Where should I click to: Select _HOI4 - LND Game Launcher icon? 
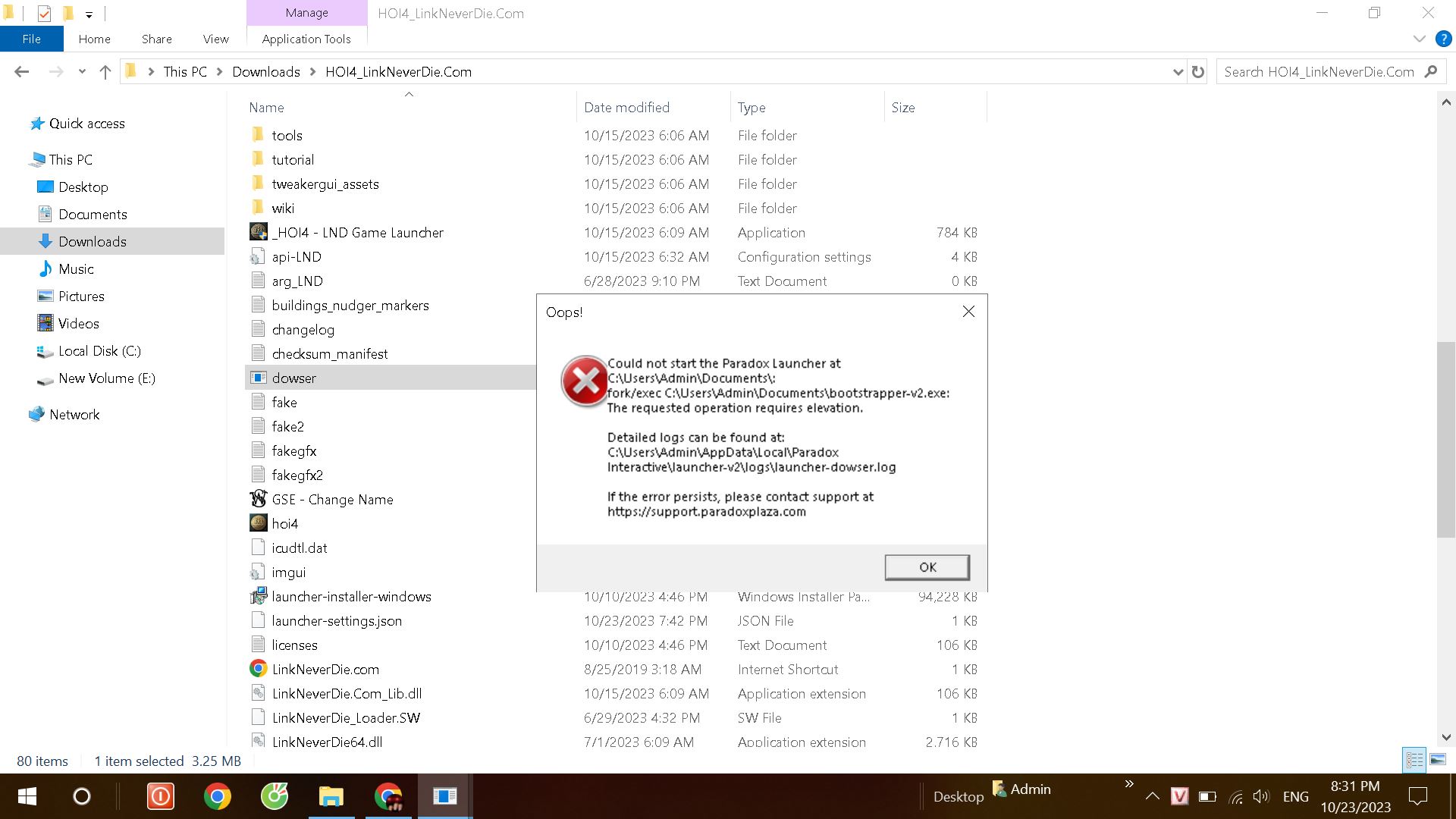[x=259, y=232]
